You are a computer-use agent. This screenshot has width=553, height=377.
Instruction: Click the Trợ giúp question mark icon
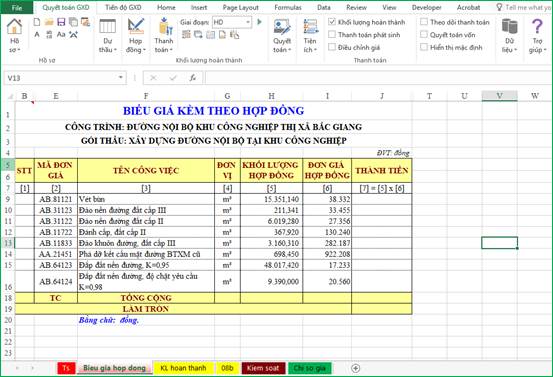[537, 27]
